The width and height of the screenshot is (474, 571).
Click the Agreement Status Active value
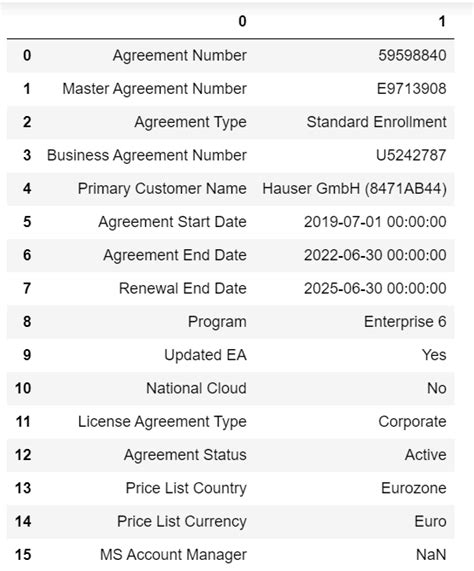425,455
